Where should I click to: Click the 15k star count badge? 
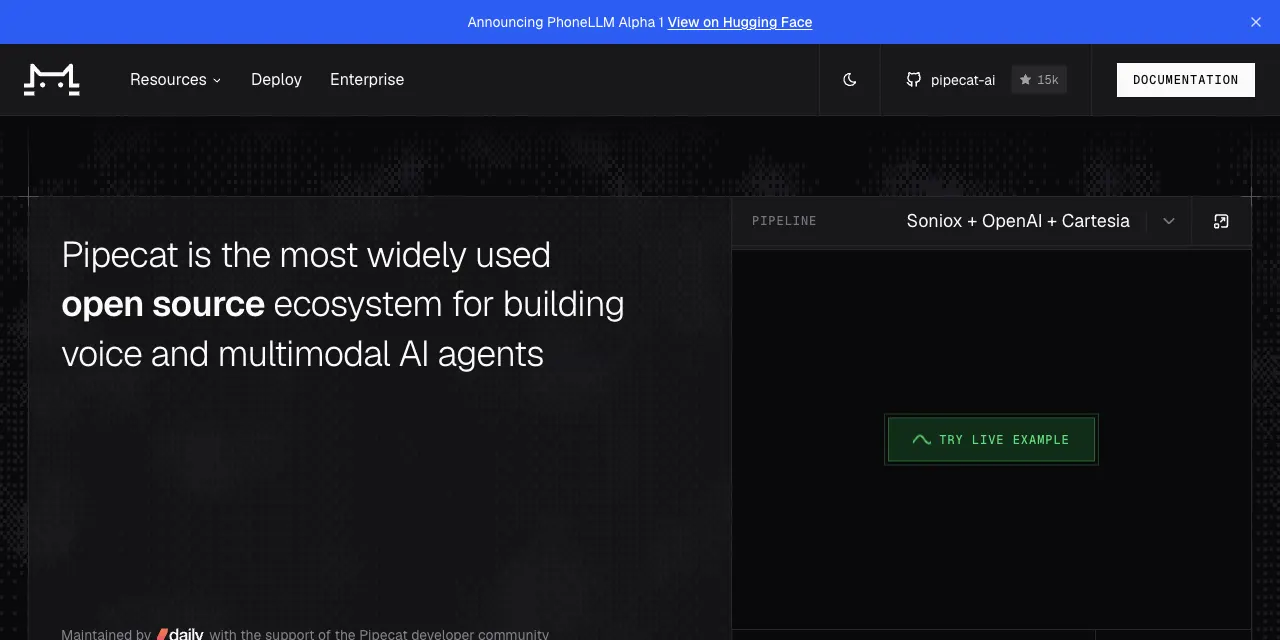[x=1039, y=80]
